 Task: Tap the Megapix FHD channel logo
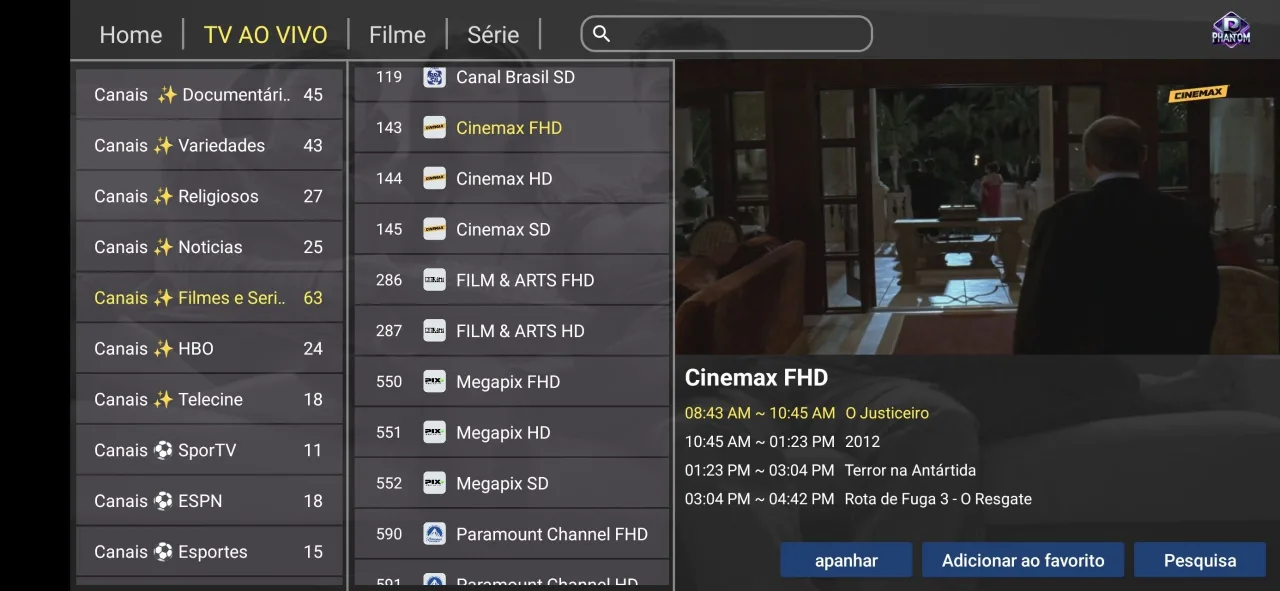coord(434,382)
